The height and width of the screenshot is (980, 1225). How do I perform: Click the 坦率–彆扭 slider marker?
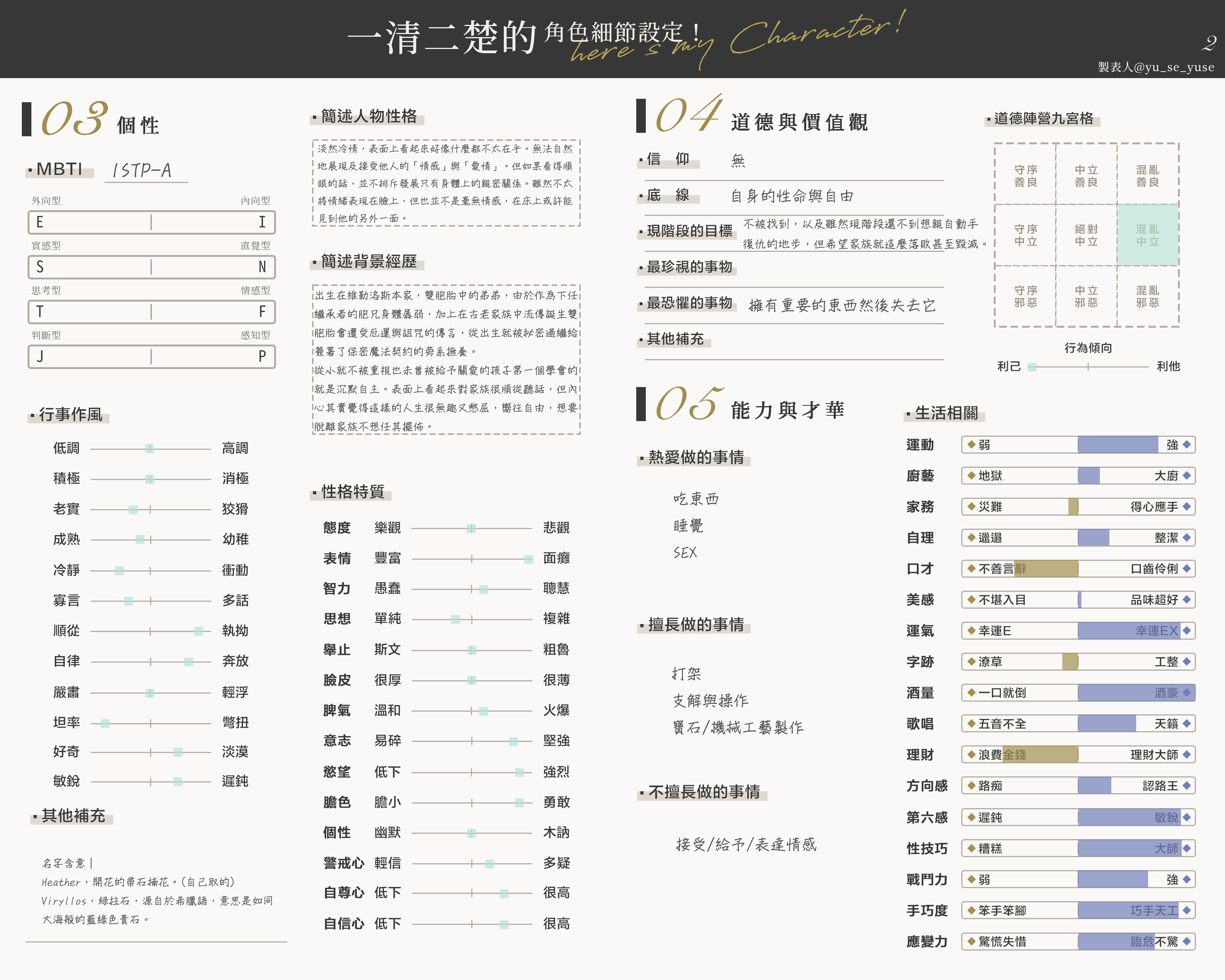(x=105, y=723)
